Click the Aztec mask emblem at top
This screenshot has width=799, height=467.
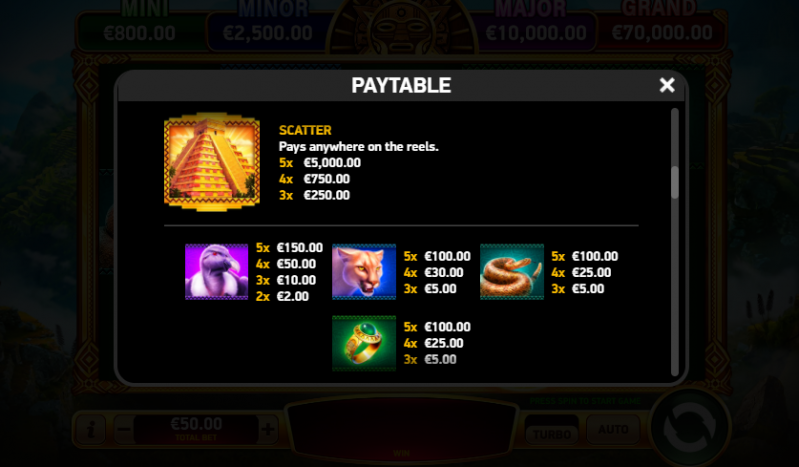pos(402,27)
